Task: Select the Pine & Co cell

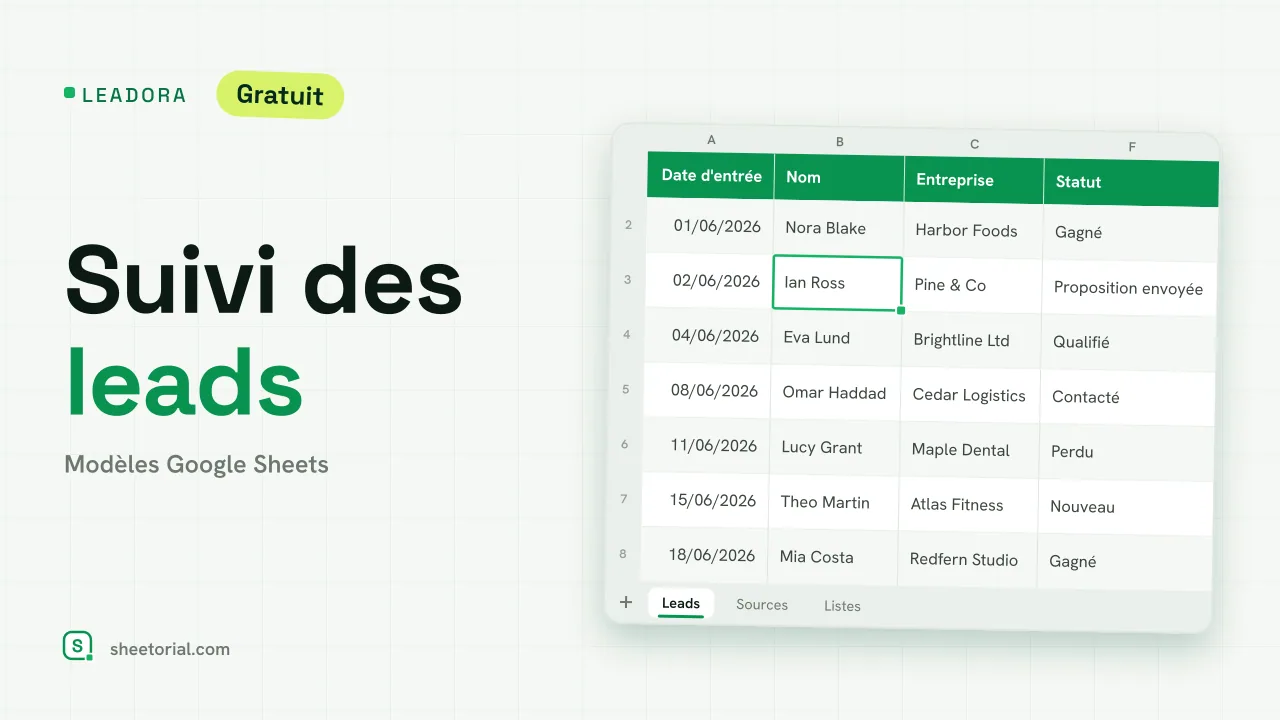Action: [x=972, y=286]
